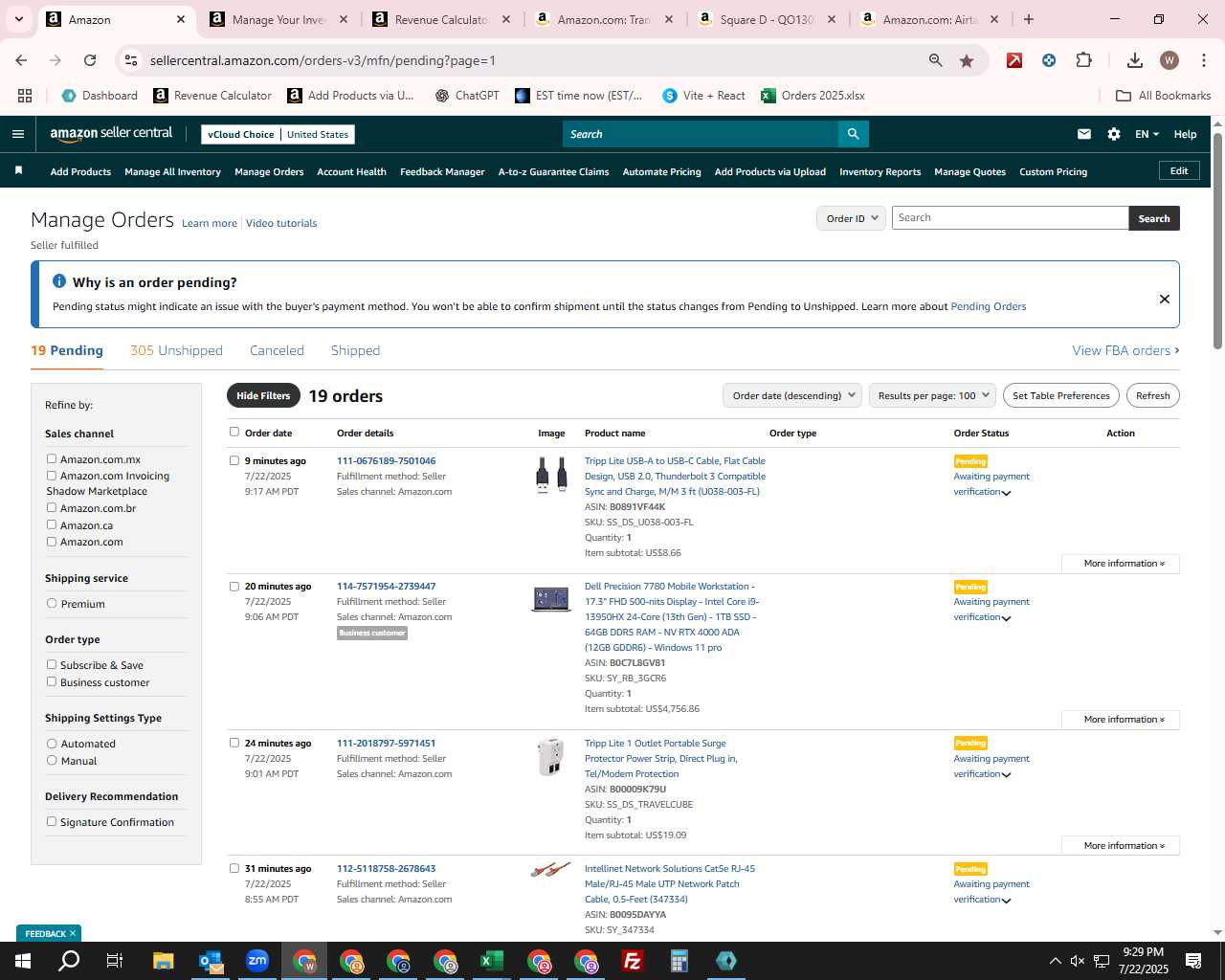
Task: Open the Chrome downloads icon
Action: 1134,60
